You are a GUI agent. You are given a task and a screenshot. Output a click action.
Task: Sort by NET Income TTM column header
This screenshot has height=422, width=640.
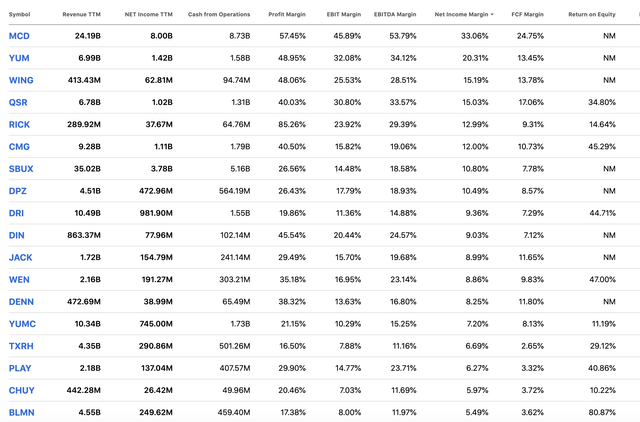(149, 14)
